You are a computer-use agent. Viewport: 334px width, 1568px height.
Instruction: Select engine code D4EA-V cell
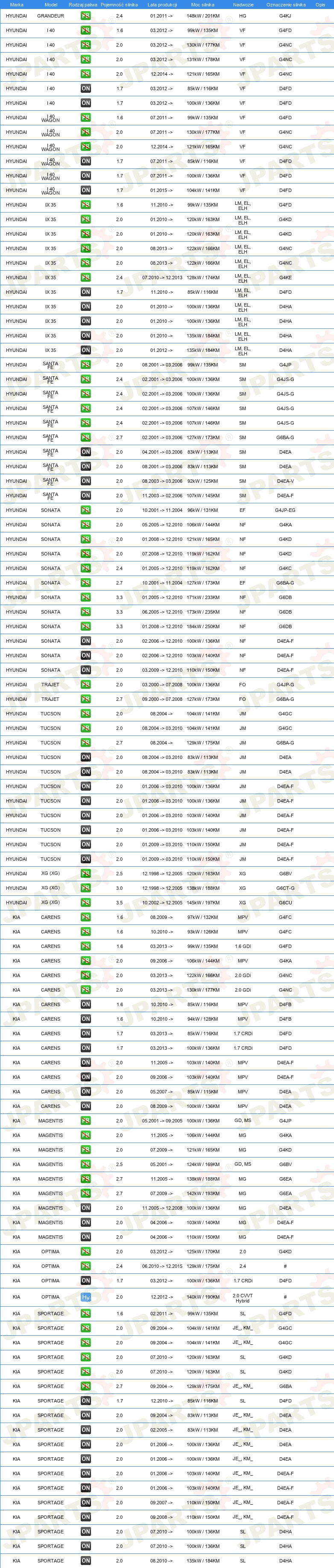[285, 481]
